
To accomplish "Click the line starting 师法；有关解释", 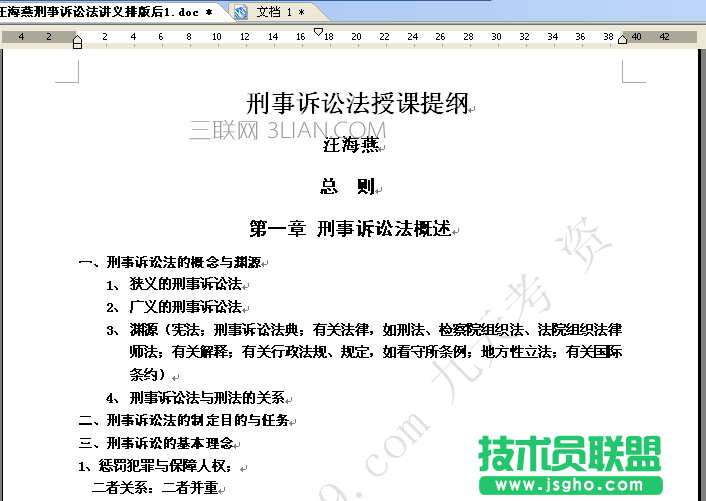I will (x=376, y=352).
